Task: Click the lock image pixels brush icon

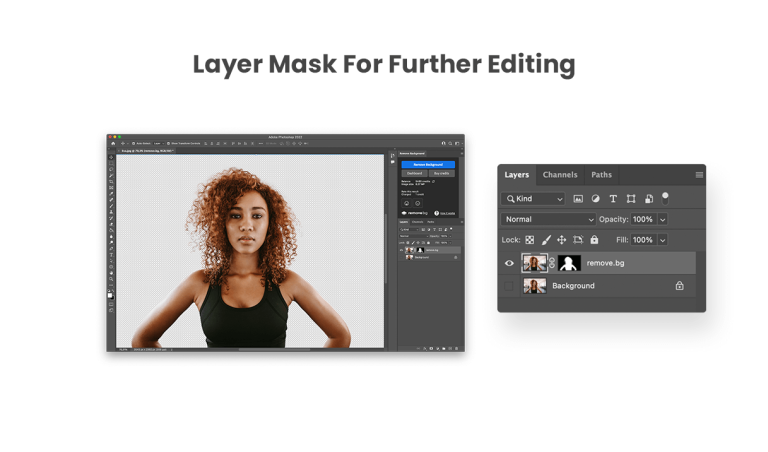Action: point(546,240)
